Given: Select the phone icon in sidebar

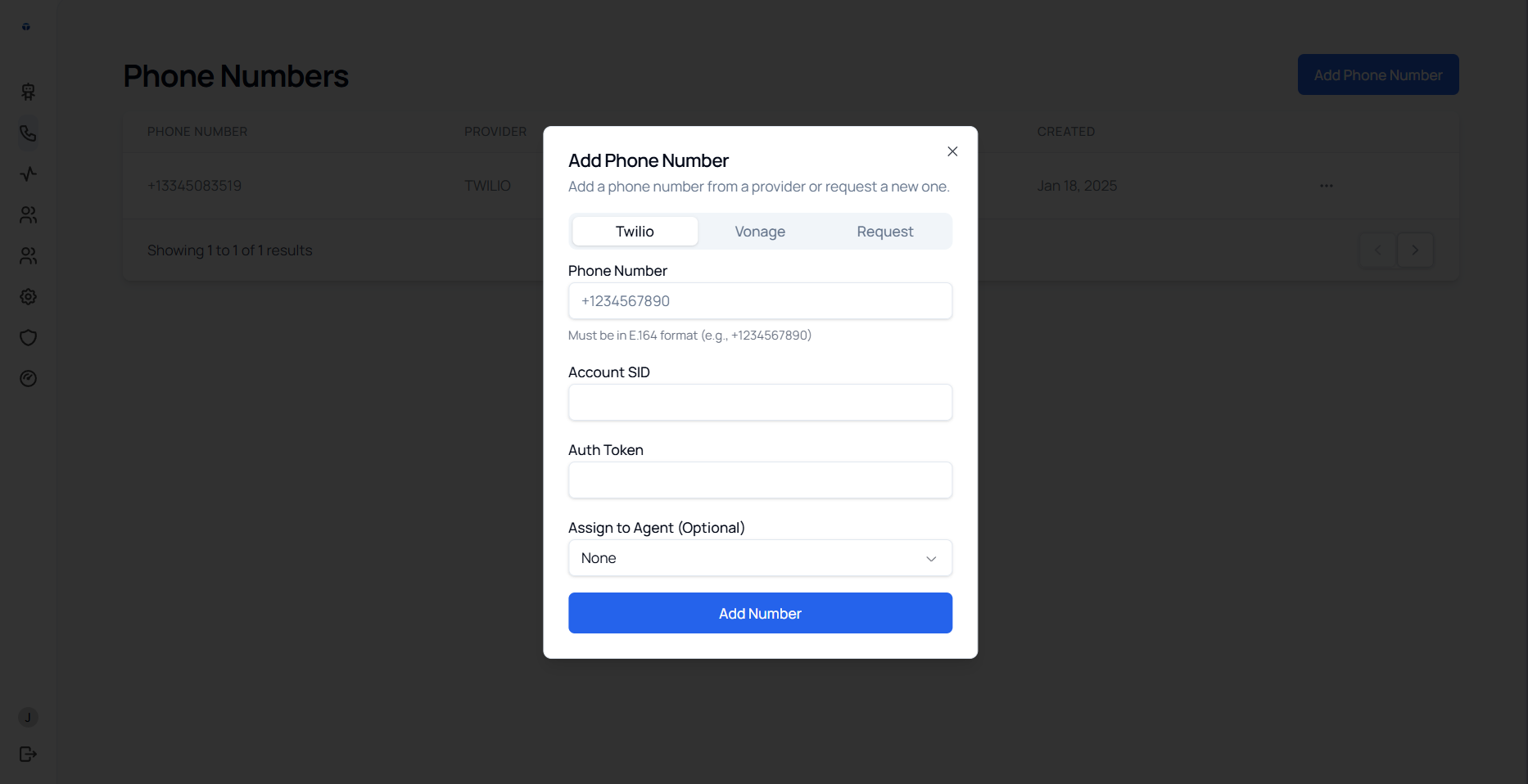Looking at the screenshot, I should tap(28, 133).
